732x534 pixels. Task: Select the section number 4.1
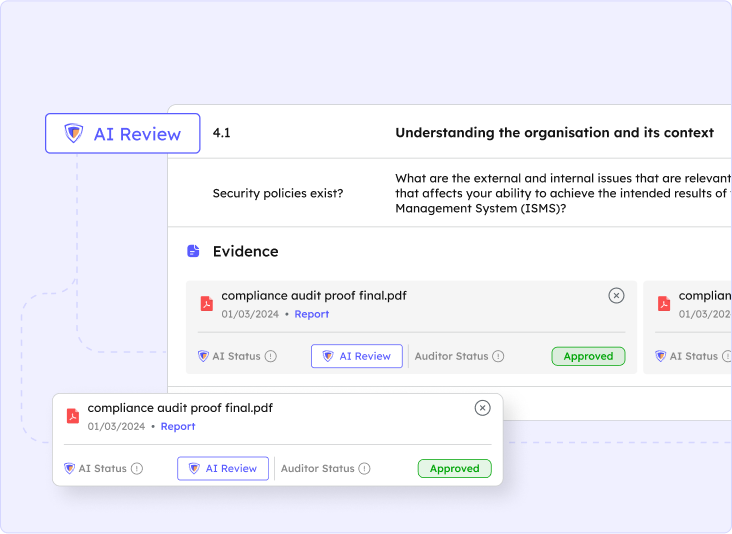click(x=221, y=133)
